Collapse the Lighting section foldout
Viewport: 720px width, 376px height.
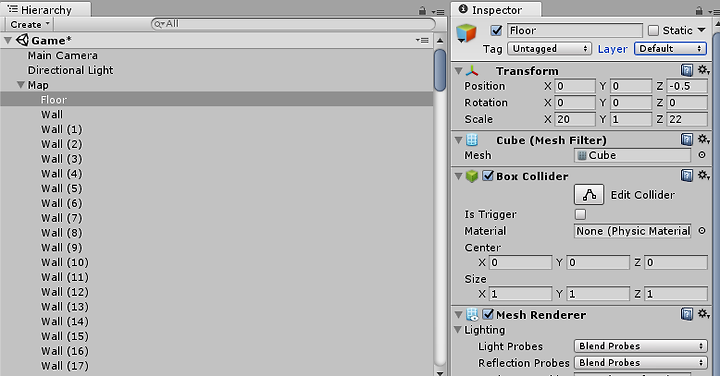coord(458,330)
